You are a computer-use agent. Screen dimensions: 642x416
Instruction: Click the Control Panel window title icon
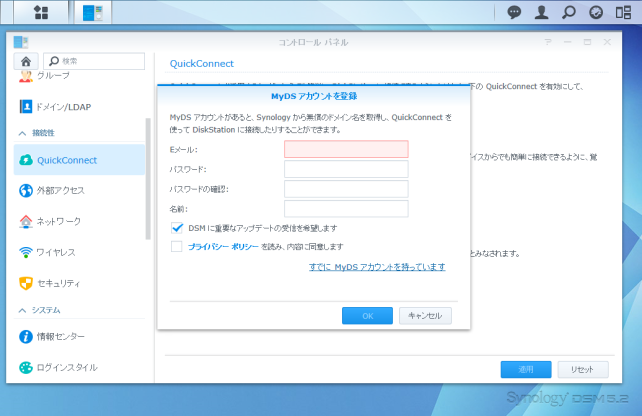[20, 42]
